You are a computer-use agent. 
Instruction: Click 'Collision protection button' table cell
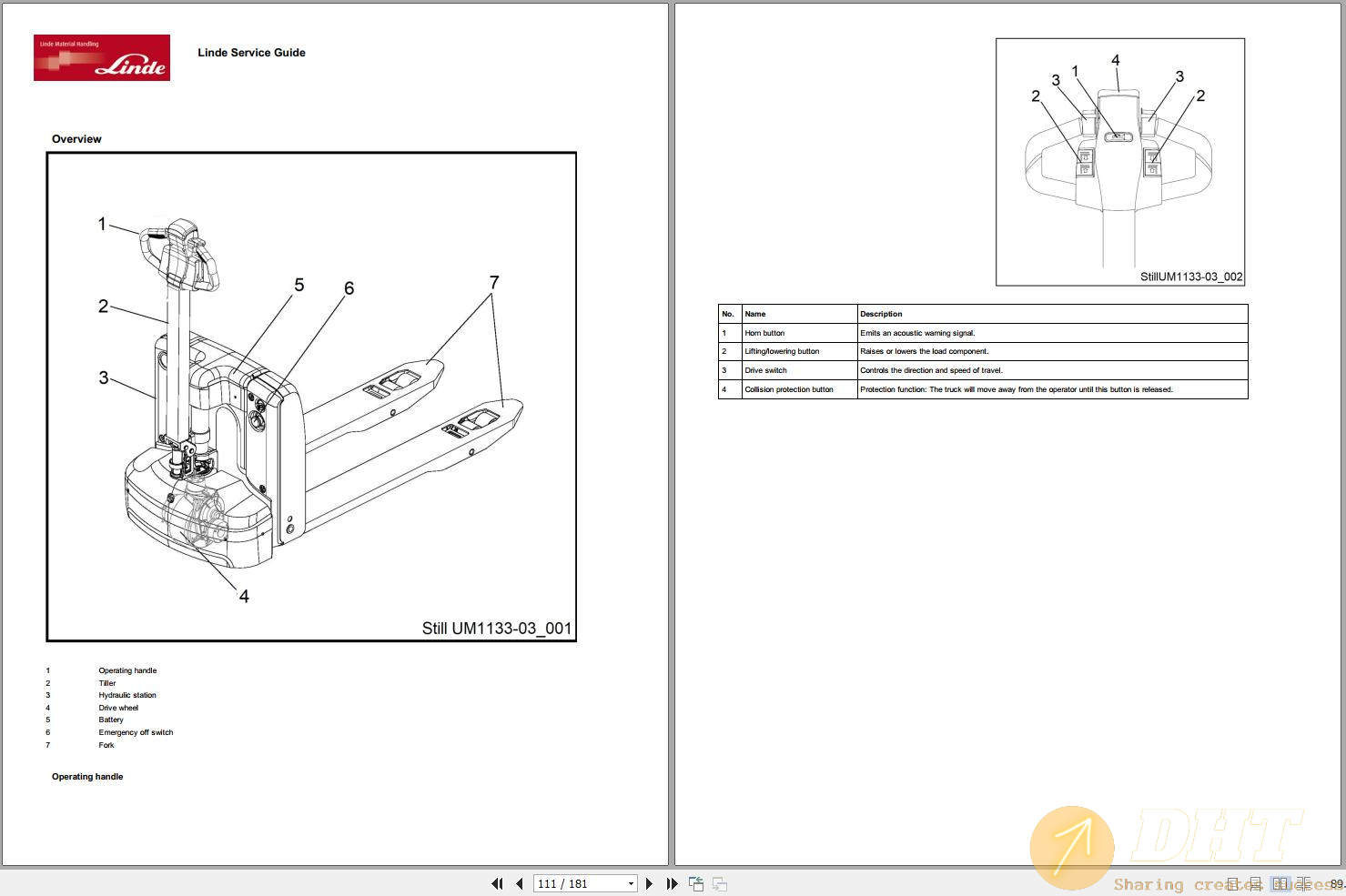click(800, 389)
